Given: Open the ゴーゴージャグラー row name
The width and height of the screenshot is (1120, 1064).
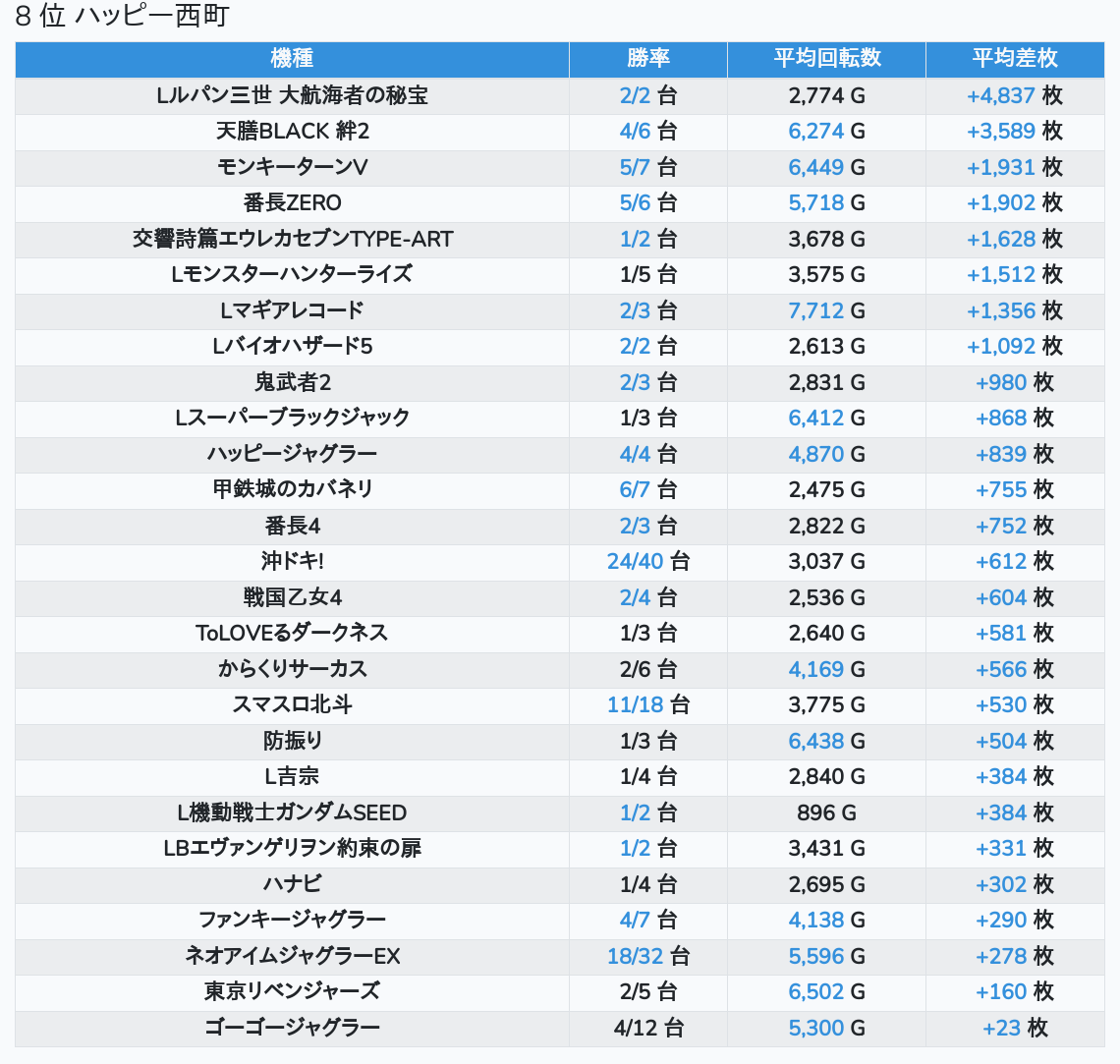Looking at the screenshot, I should [292, 1028].
